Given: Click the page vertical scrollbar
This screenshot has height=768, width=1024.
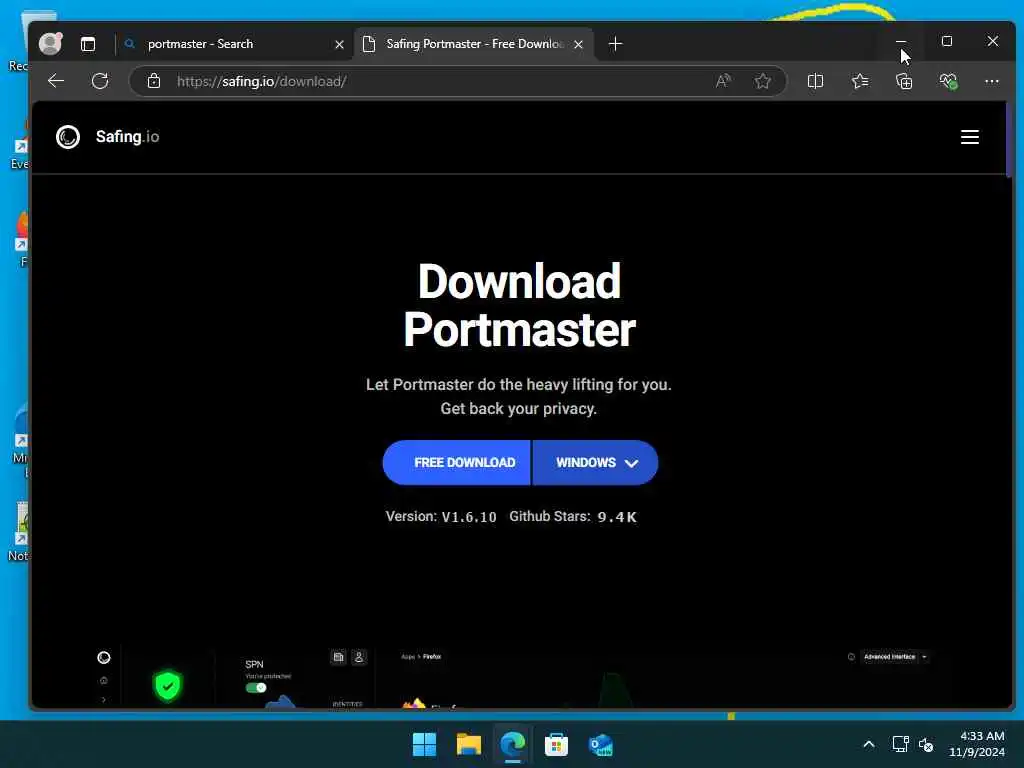Looking at the screenshot, I should click(1010, 140).
